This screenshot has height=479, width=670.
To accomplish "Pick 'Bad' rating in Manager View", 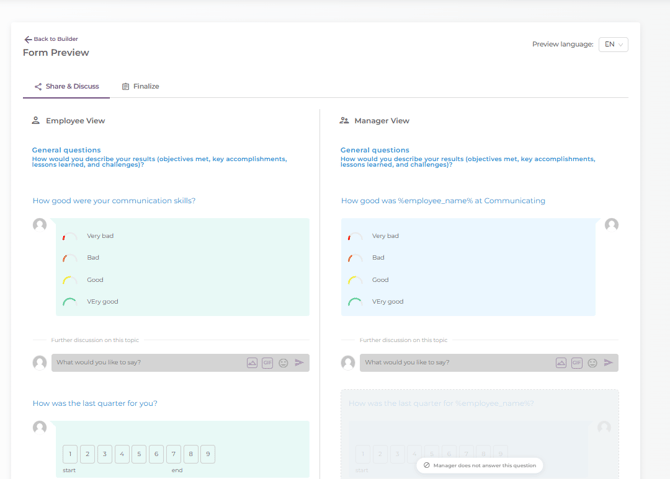I will coord(377,258).
